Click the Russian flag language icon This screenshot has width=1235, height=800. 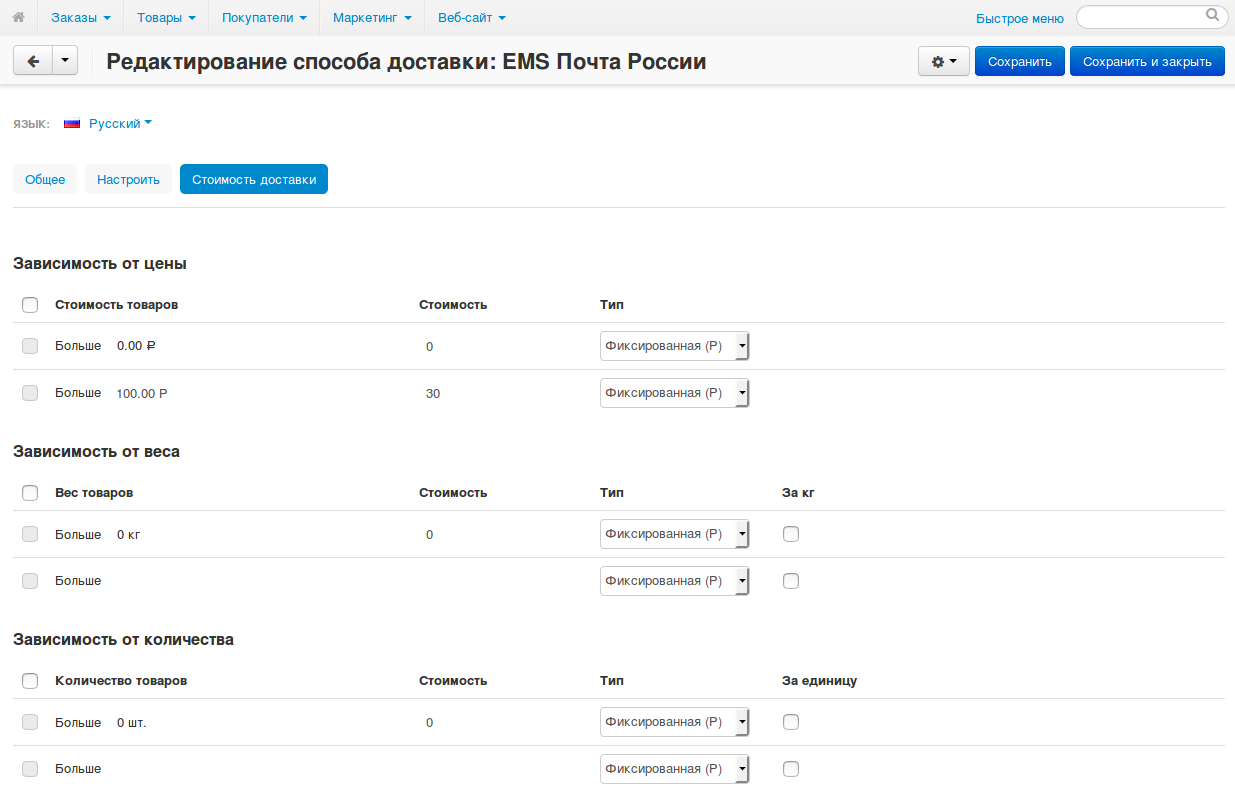click(72, 124)
